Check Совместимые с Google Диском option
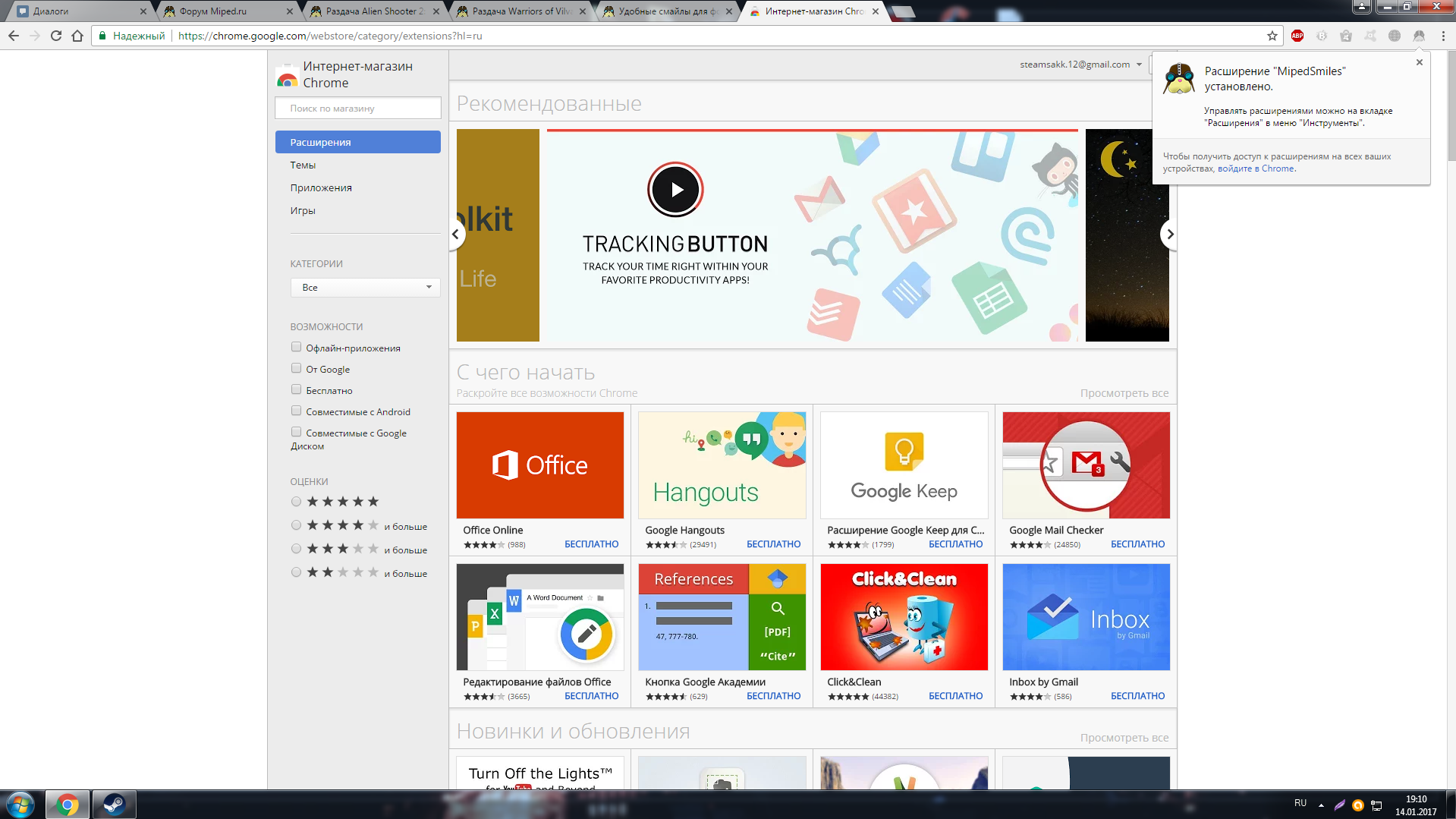The height and width of the screenshot is (819, 1456). [297, 432]
